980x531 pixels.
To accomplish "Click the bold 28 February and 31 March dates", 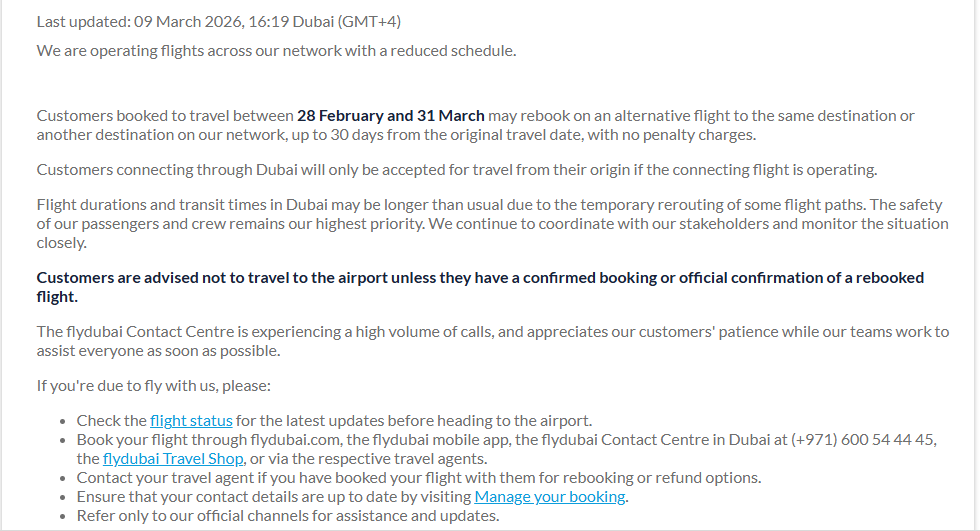I will pyautogui.click(x=390, y=116).
